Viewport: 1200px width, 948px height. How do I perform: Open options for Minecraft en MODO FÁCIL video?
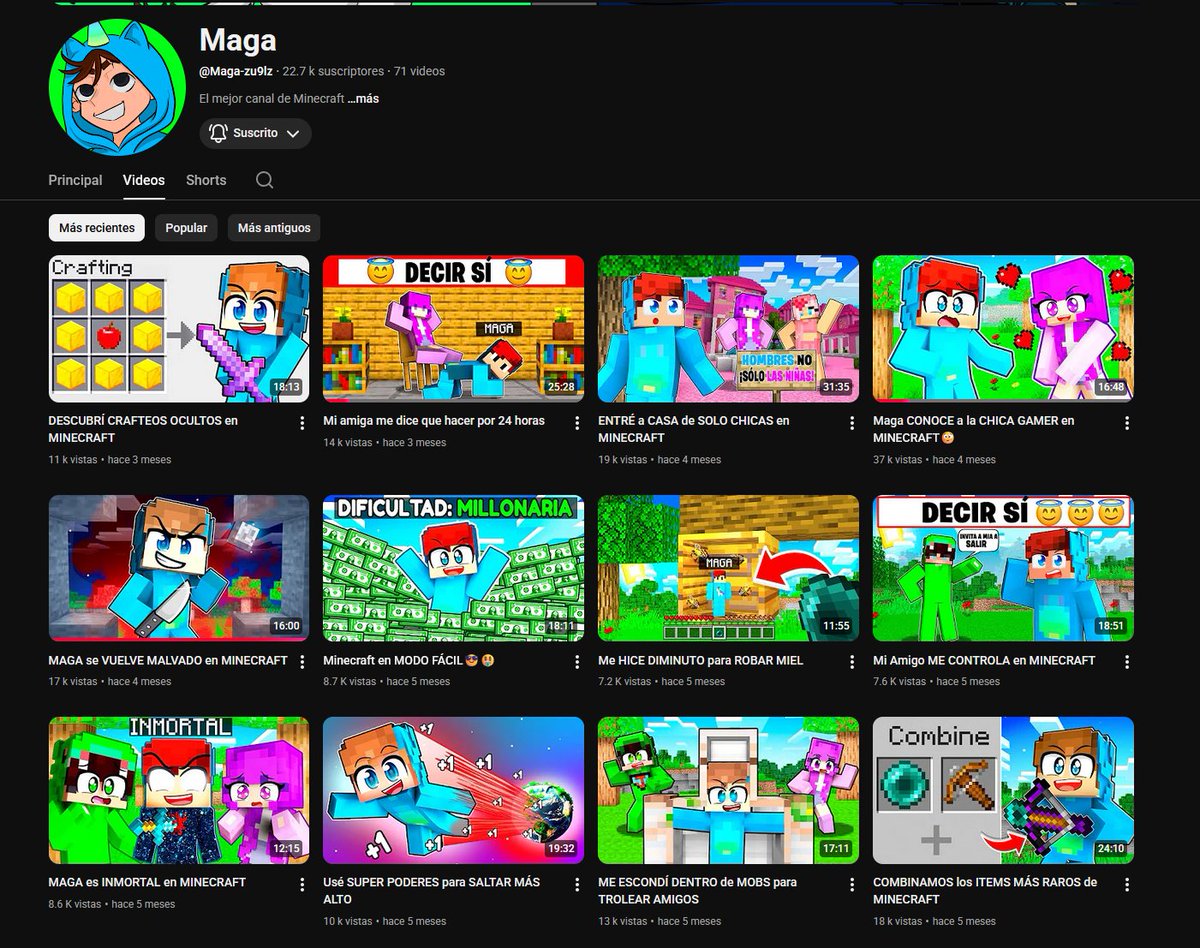tap(578, 662)
